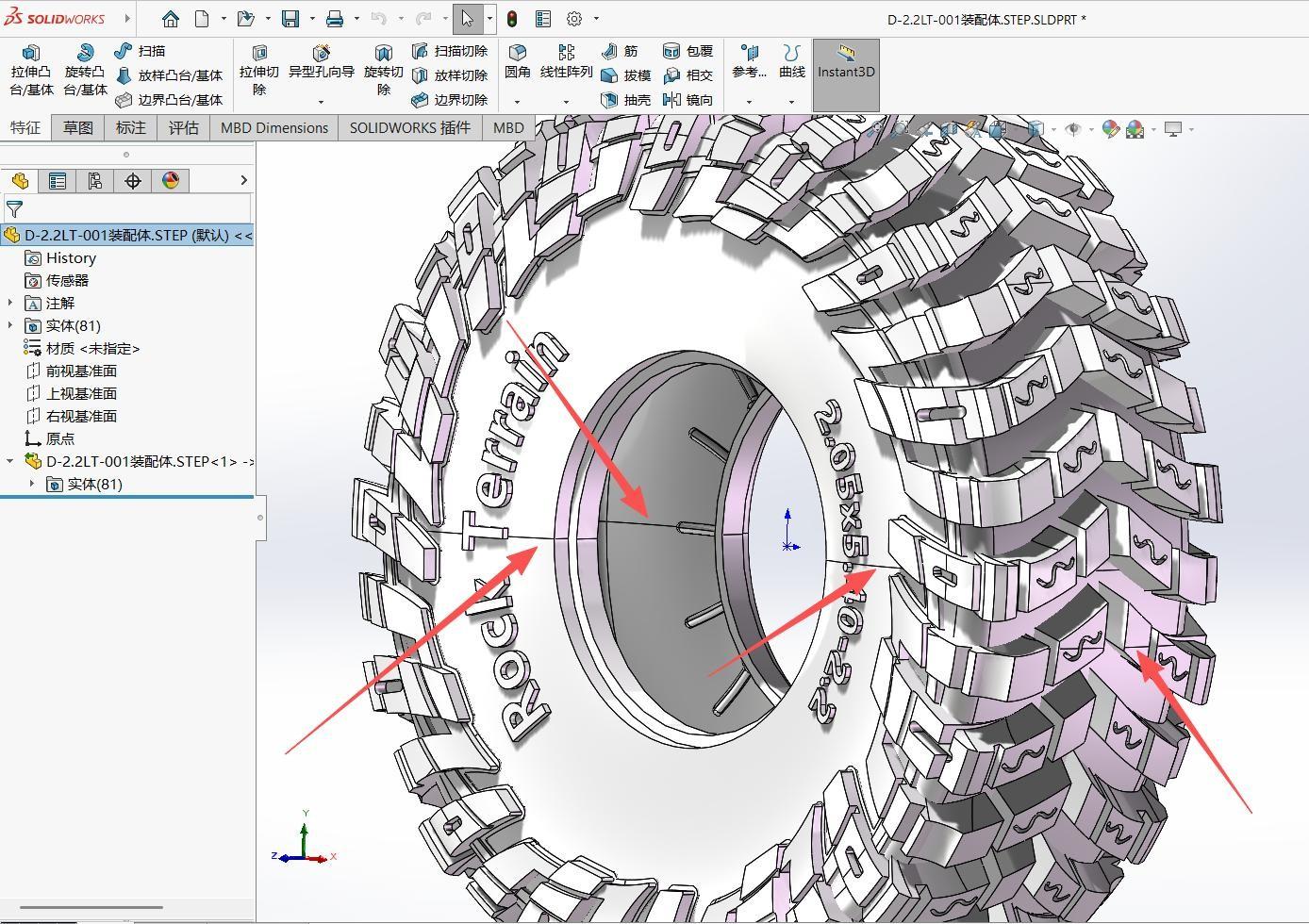Image resolution: width=1309 pixels, height=924 pixels.
Task: Open 异型孔向导 hole wizard tool
Action: (x=321, y=61)
